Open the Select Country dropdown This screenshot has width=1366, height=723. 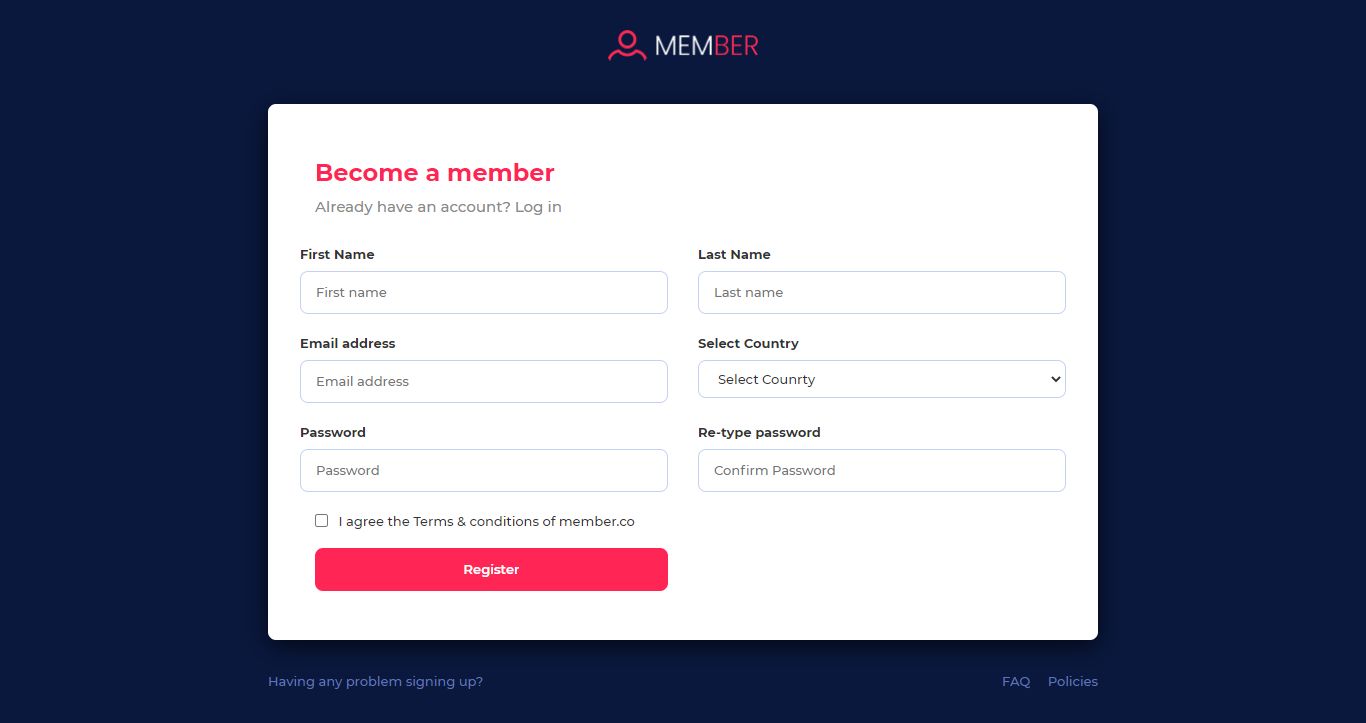tap(881, 379)
